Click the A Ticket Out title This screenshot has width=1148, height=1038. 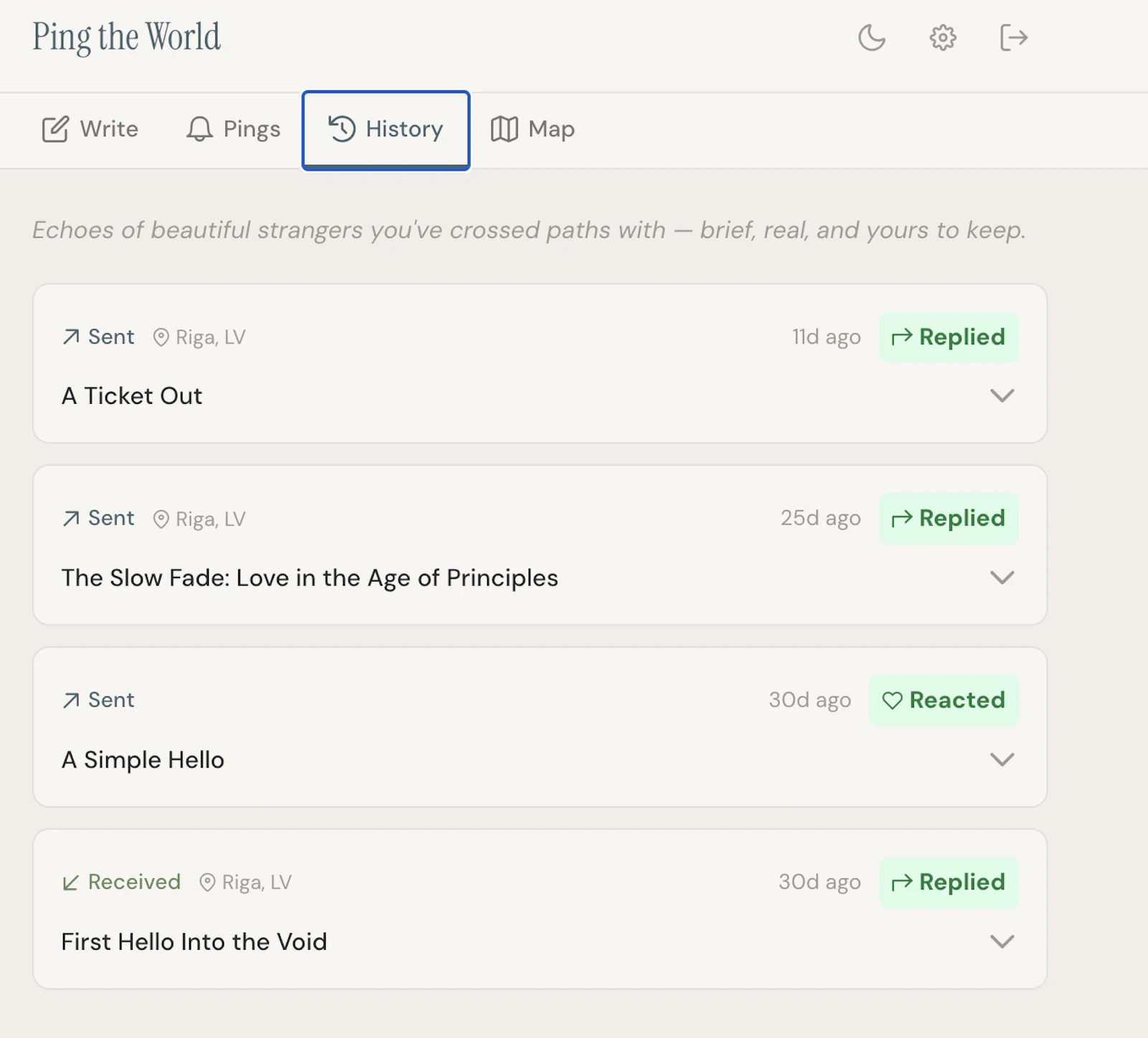[132, 396]
